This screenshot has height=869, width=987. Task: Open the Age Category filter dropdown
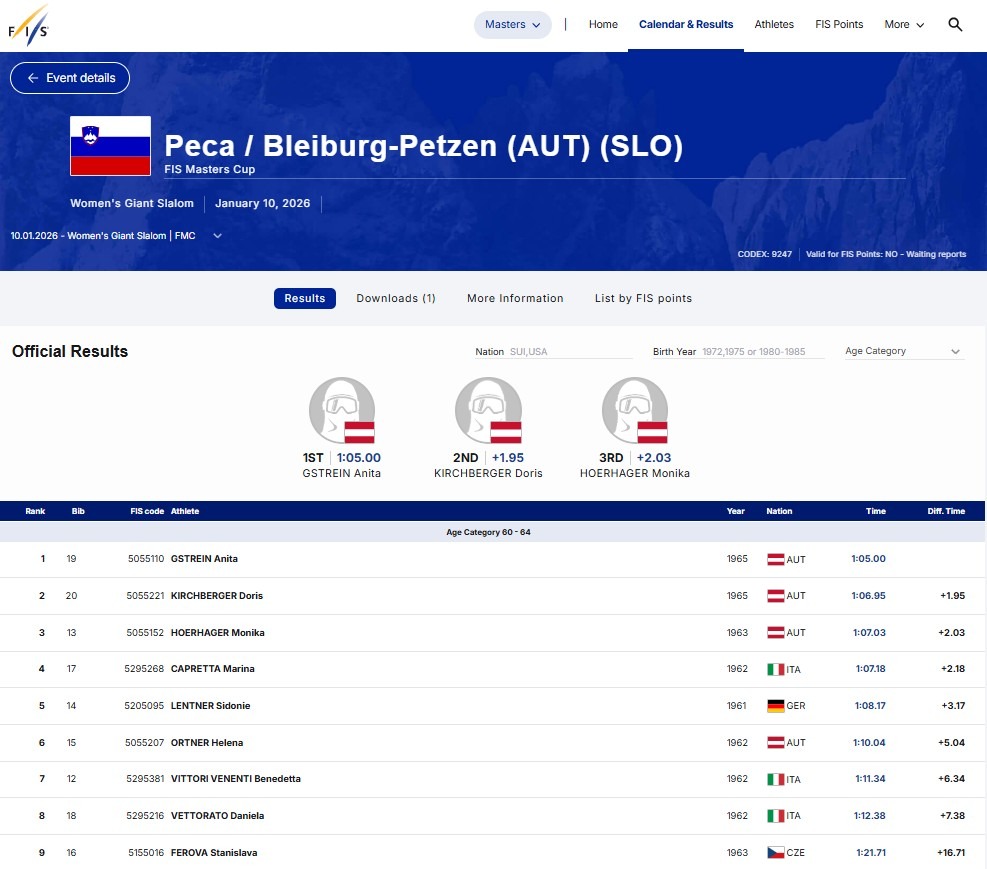[902, 352]
